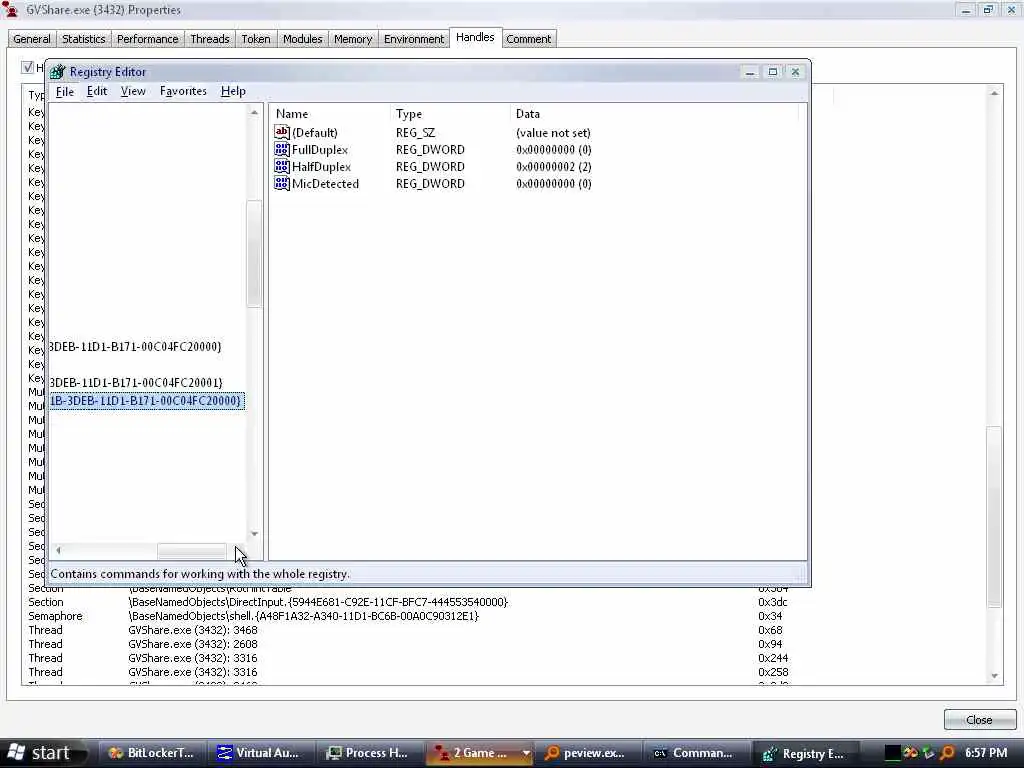This screenshot has width=1024, height=768.
Task: Select the MicDetected registry value
Action: coord(325,184)
